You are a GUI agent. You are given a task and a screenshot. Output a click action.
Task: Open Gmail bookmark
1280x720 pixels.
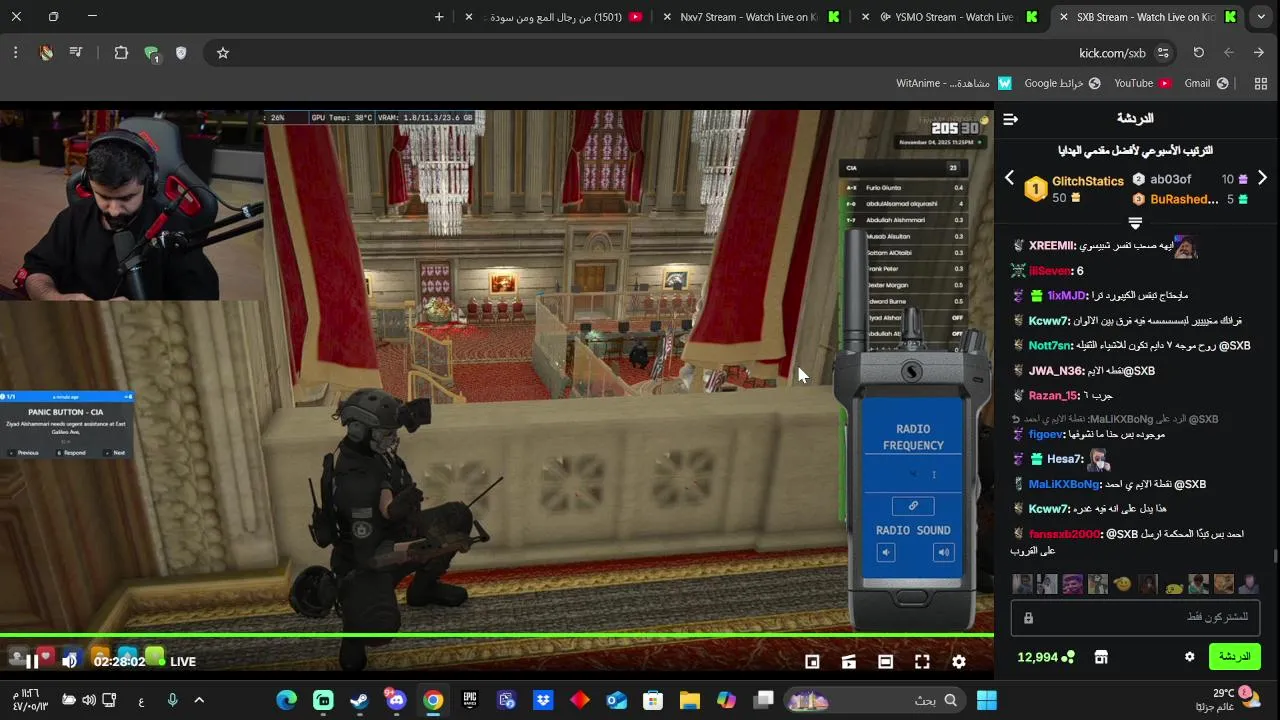[1206, 83]
